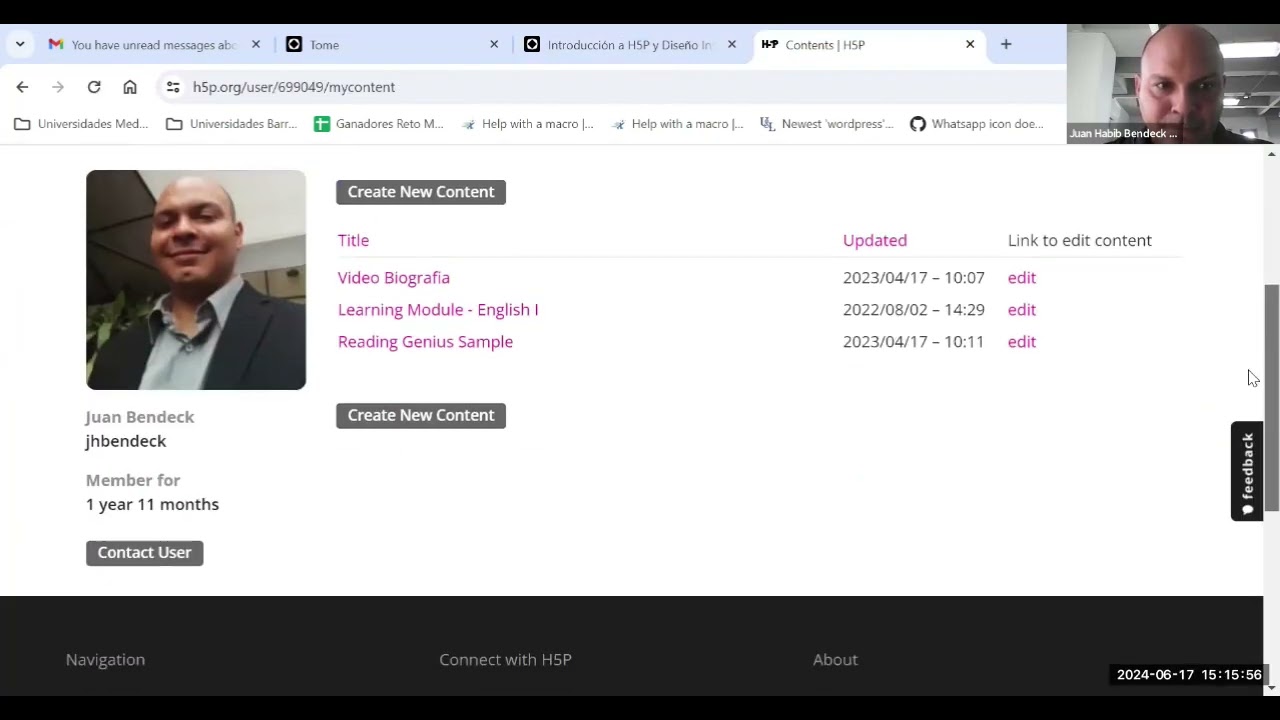
Task: Switch to the Tome tab
Action: pos(324,44)
